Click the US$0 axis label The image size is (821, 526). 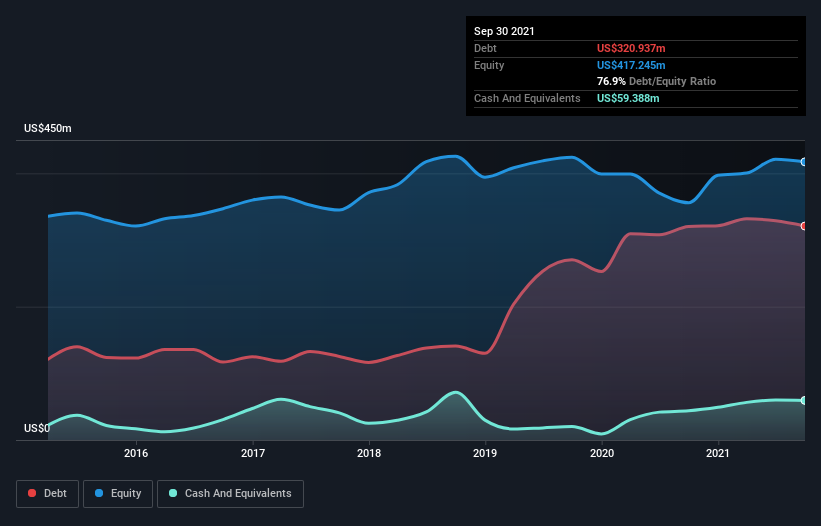(37, 428)
